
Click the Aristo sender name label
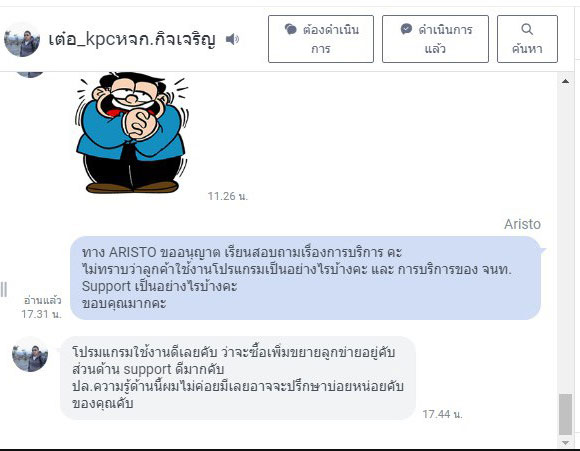[x=522, y=224]
